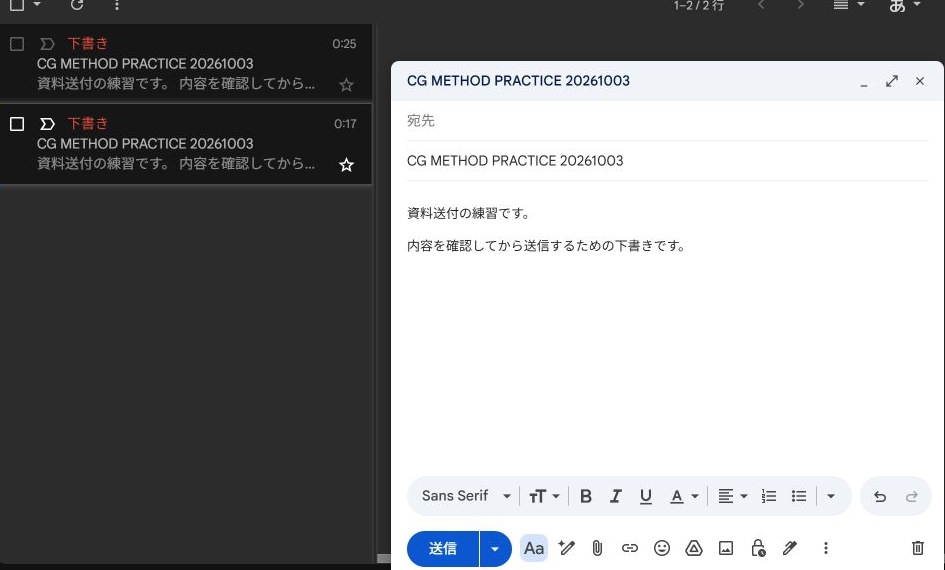Toggle the importance marker on the 0:17 draft
945x570 pixels.
(x=47, y=124)
